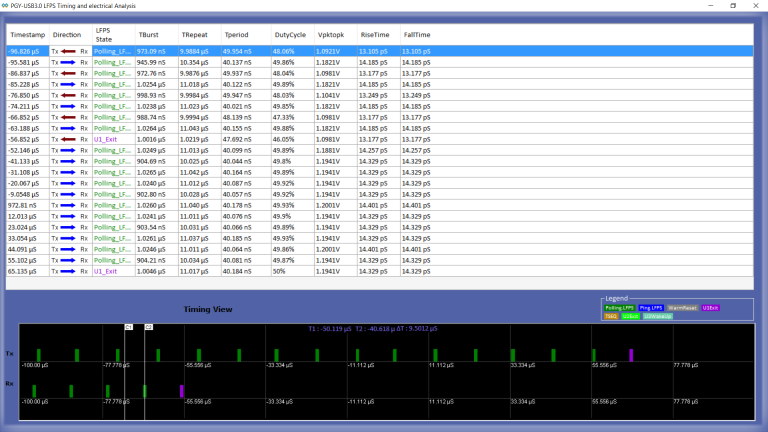The height and width of the screenshot is (432, 768).
Task: Click the C2 cursor marker in timing view
Action: [x=149, y=327]
